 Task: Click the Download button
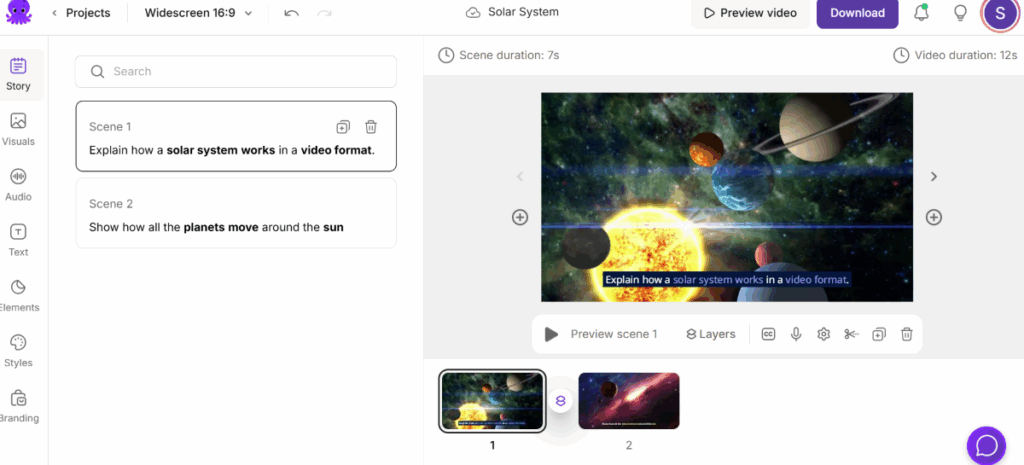point(857,13)
